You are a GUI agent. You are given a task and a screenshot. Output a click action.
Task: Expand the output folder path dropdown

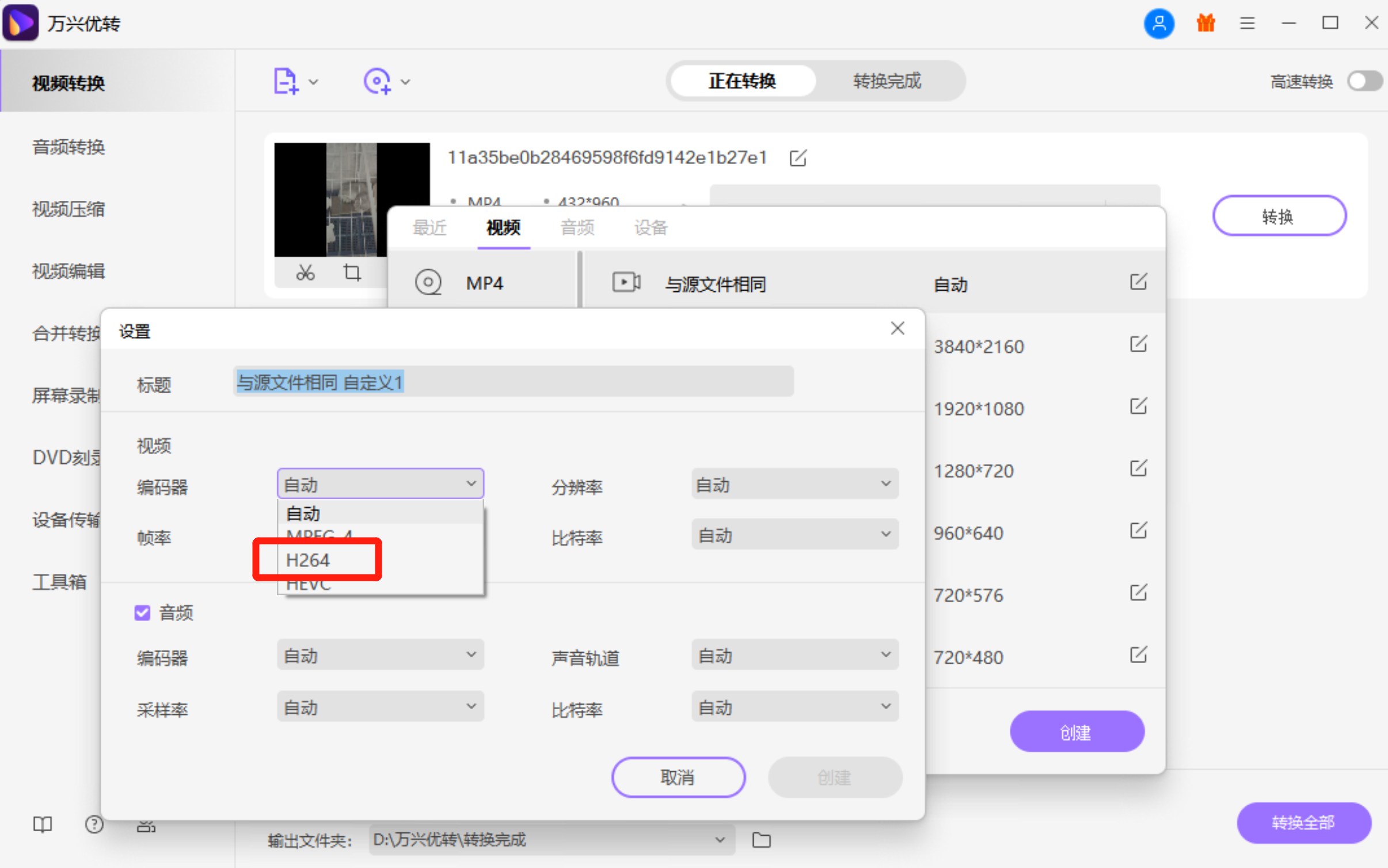click(720, 840)
